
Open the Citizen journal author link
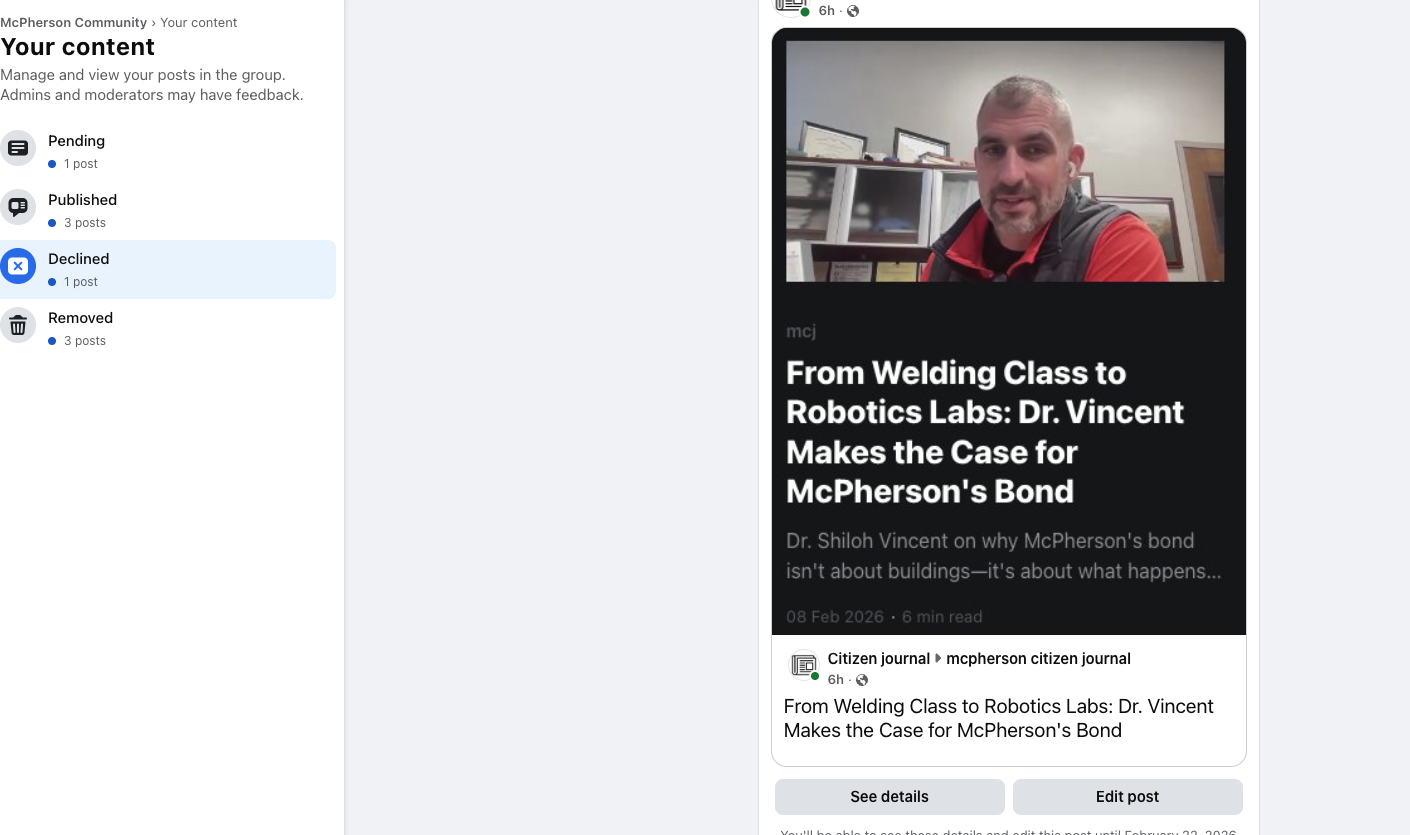point(879,659)
